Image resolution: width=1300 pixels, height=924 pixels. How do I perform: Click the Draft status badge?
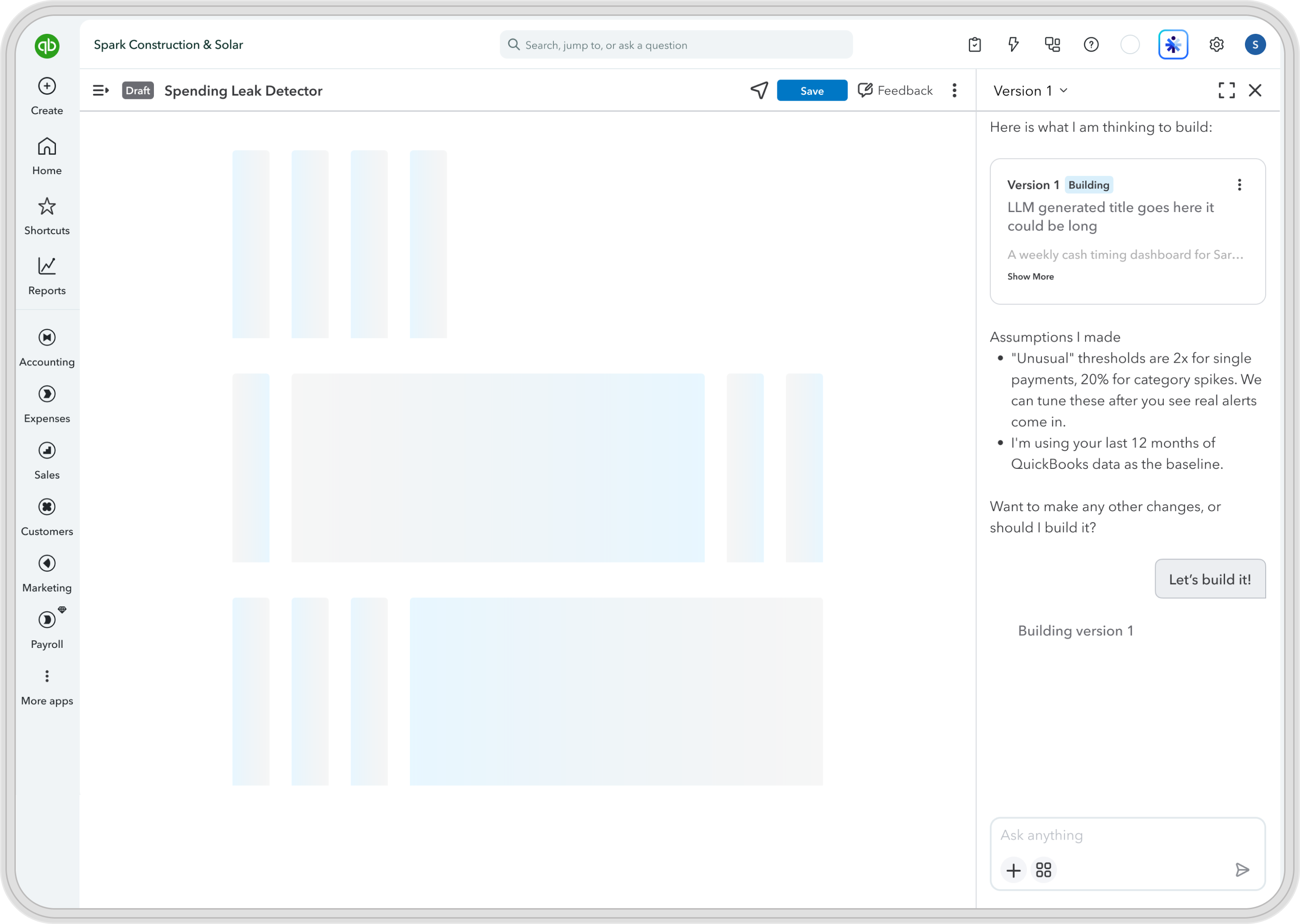(x=138, y=91)
